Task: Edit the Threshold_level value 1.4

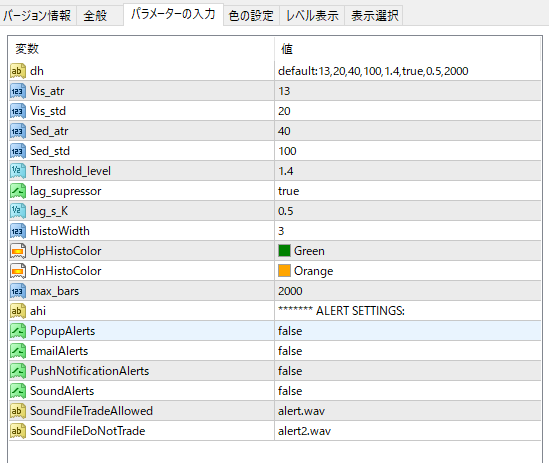Action: [x=408, y=171]
